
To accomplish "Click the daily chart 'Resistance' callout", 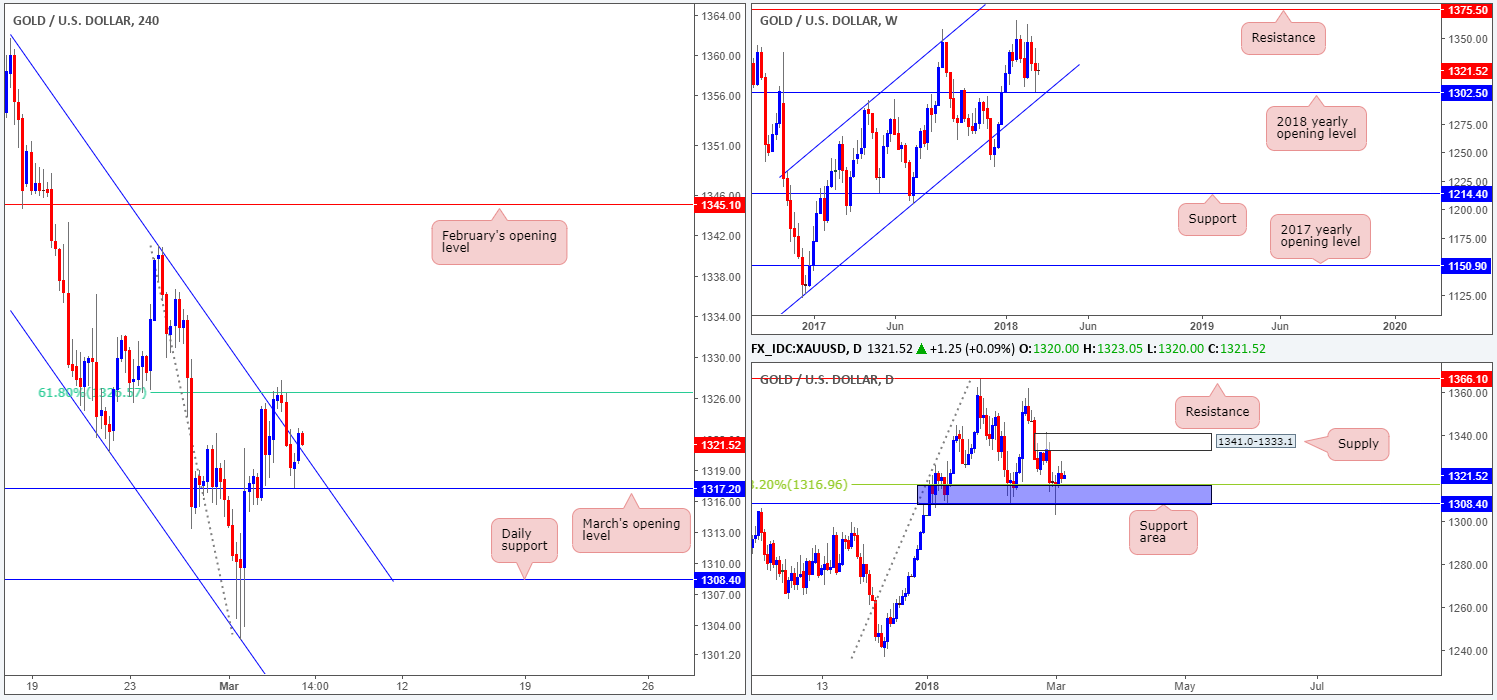I will (1218, 411).
